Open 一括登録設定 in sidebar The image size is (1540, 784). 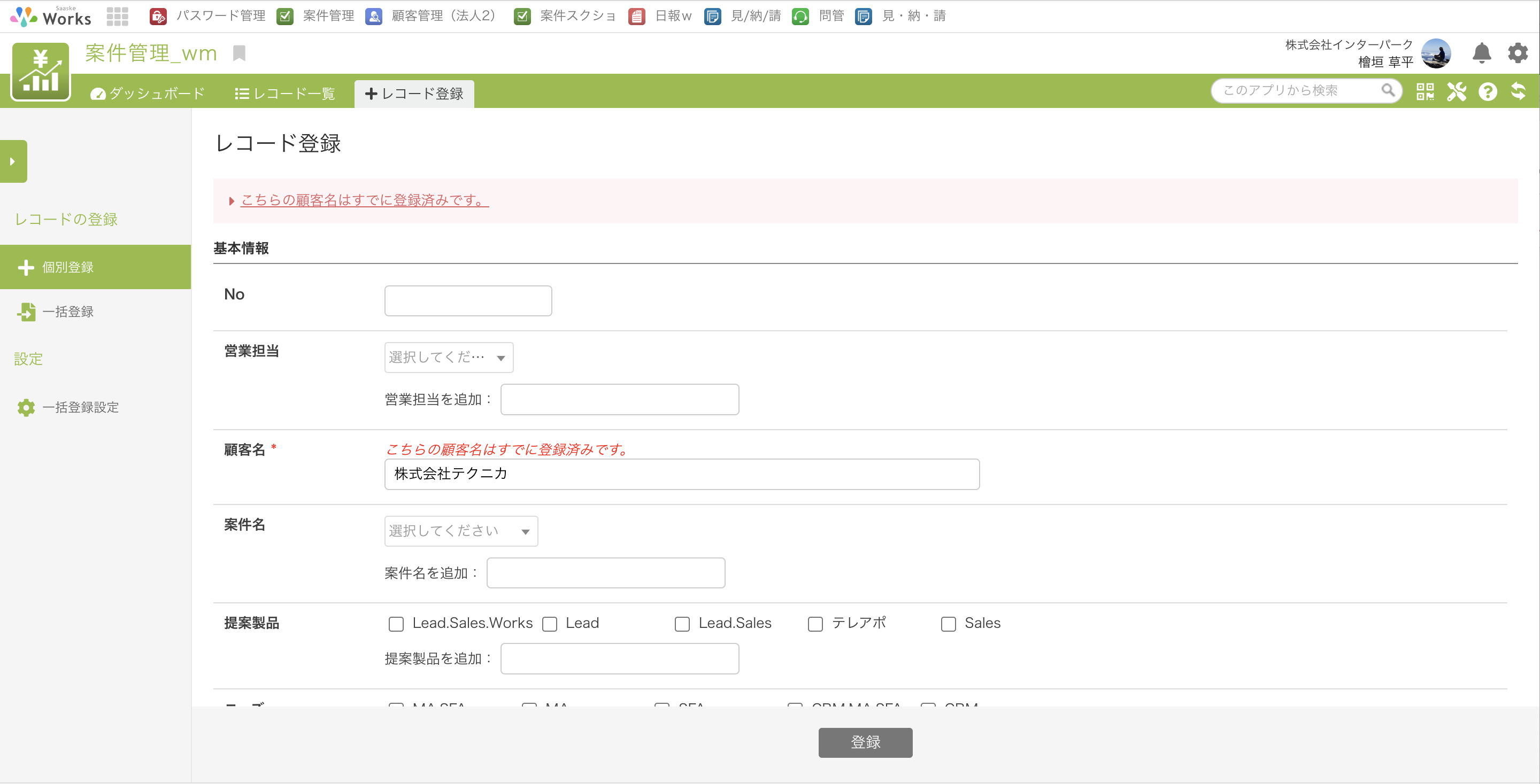96,408
